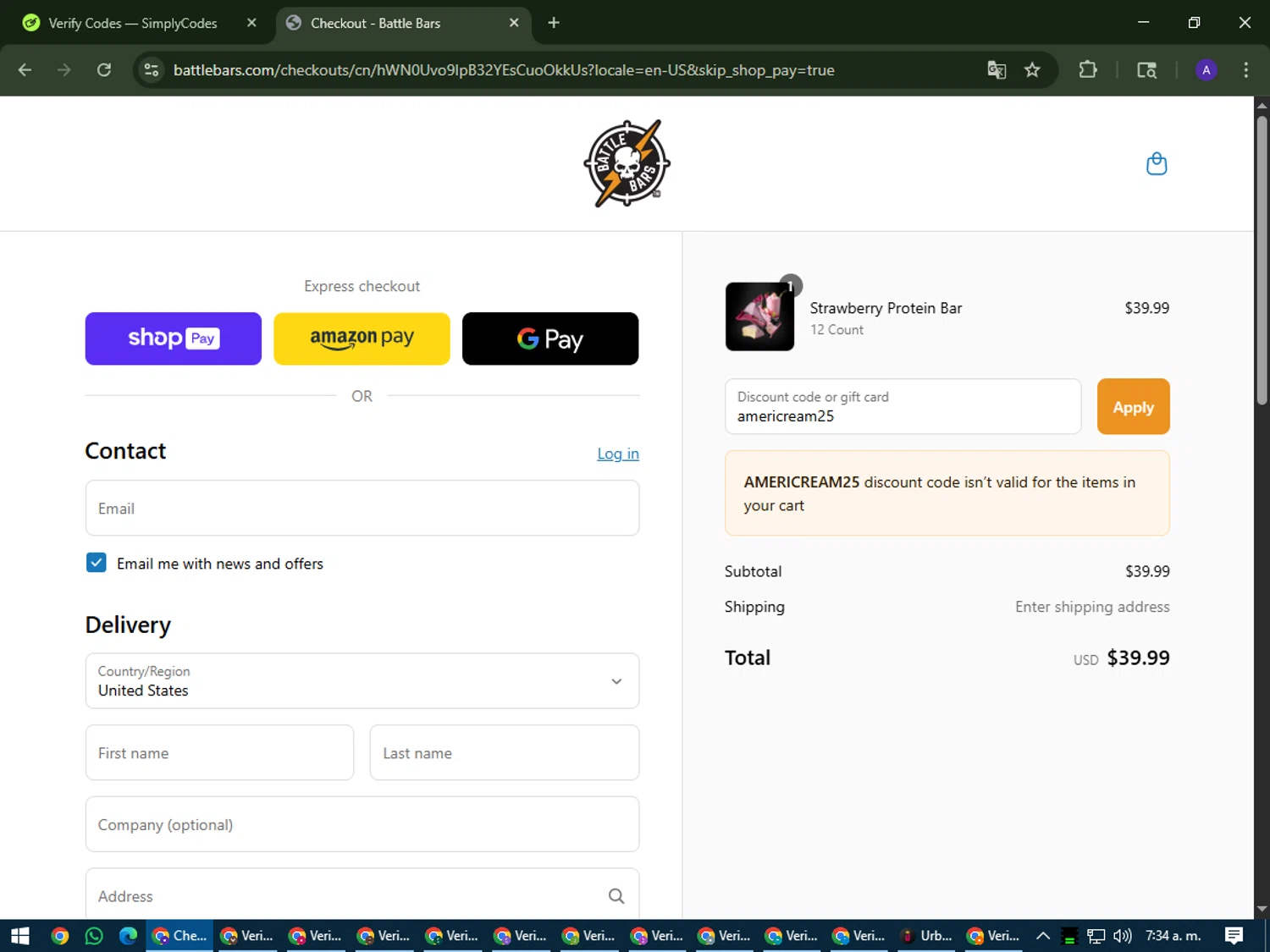The image size is (1270, 952).
Task: Click into the First name field
Action: 219,752
